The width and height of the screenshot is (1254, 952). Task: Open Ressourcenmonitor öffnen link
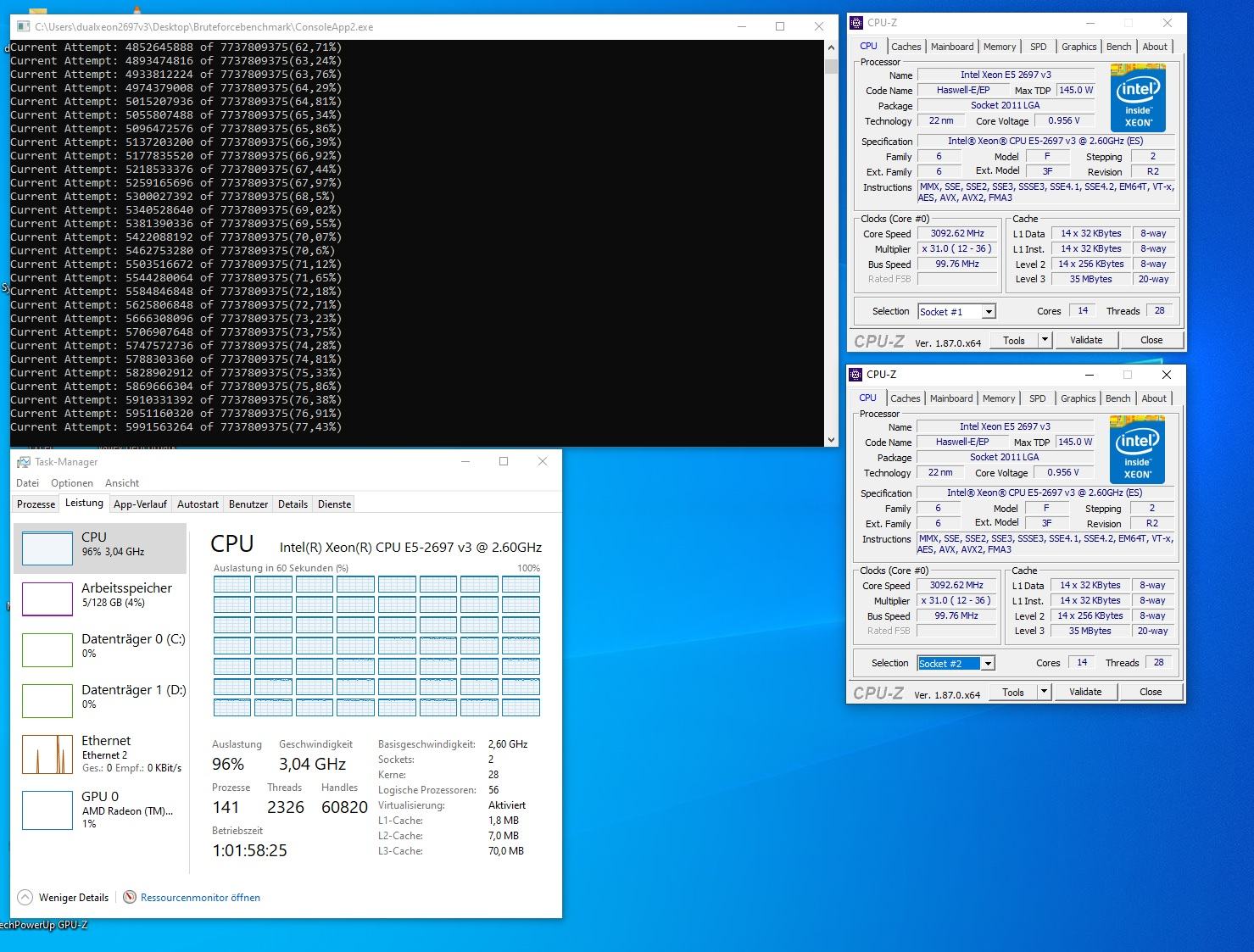[200, 898]
